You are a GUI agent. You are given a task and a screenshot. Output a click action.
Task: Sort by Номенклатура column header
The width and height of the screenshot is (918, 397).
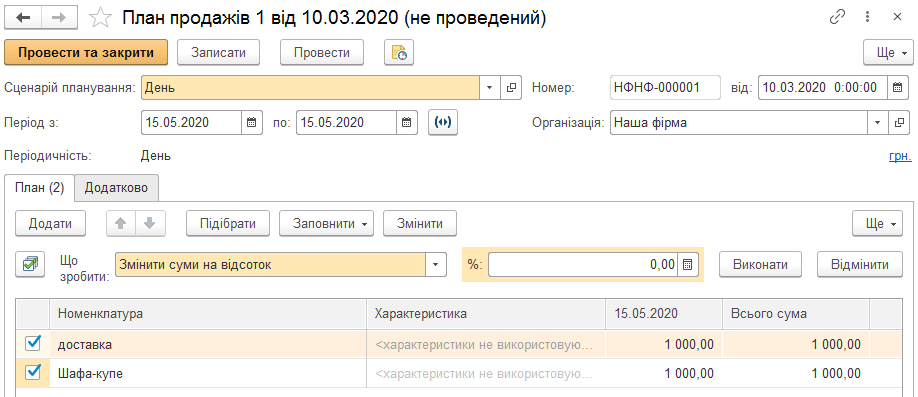(x=208, y=313)
